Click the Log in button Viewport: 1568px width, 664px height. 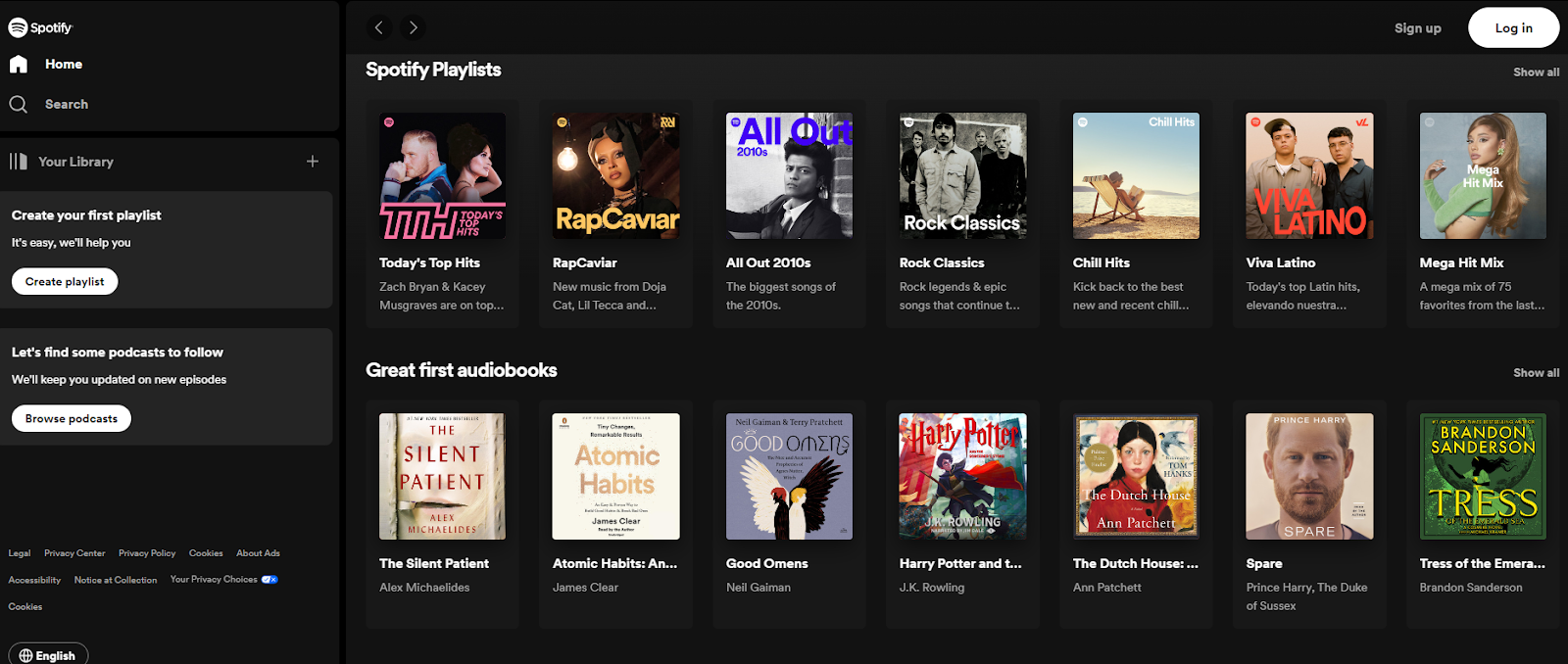point(1514,27)
